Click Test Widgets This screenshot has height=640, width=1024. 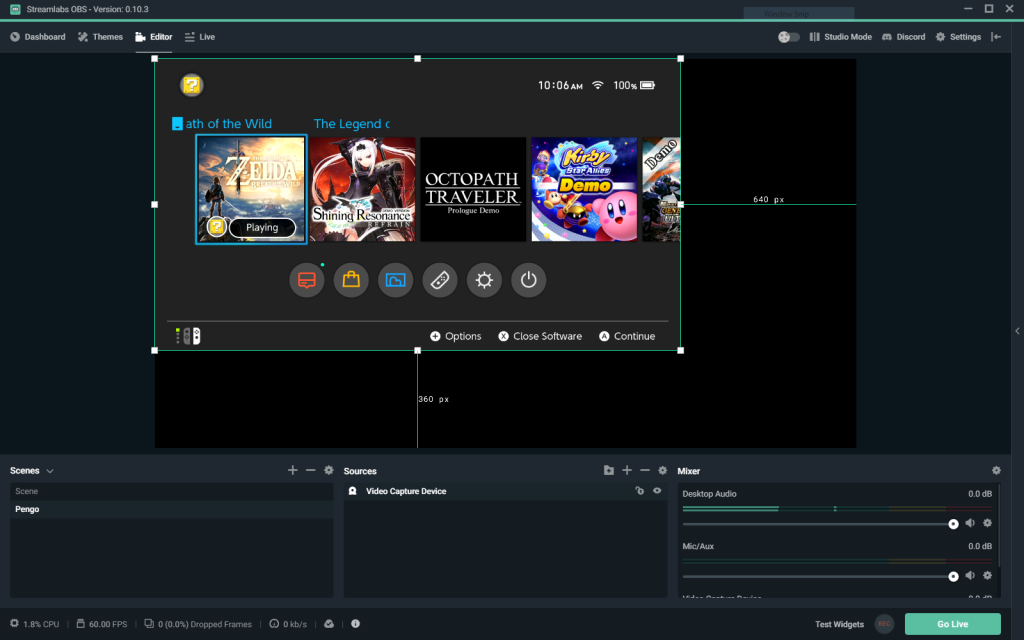[839, 624]
